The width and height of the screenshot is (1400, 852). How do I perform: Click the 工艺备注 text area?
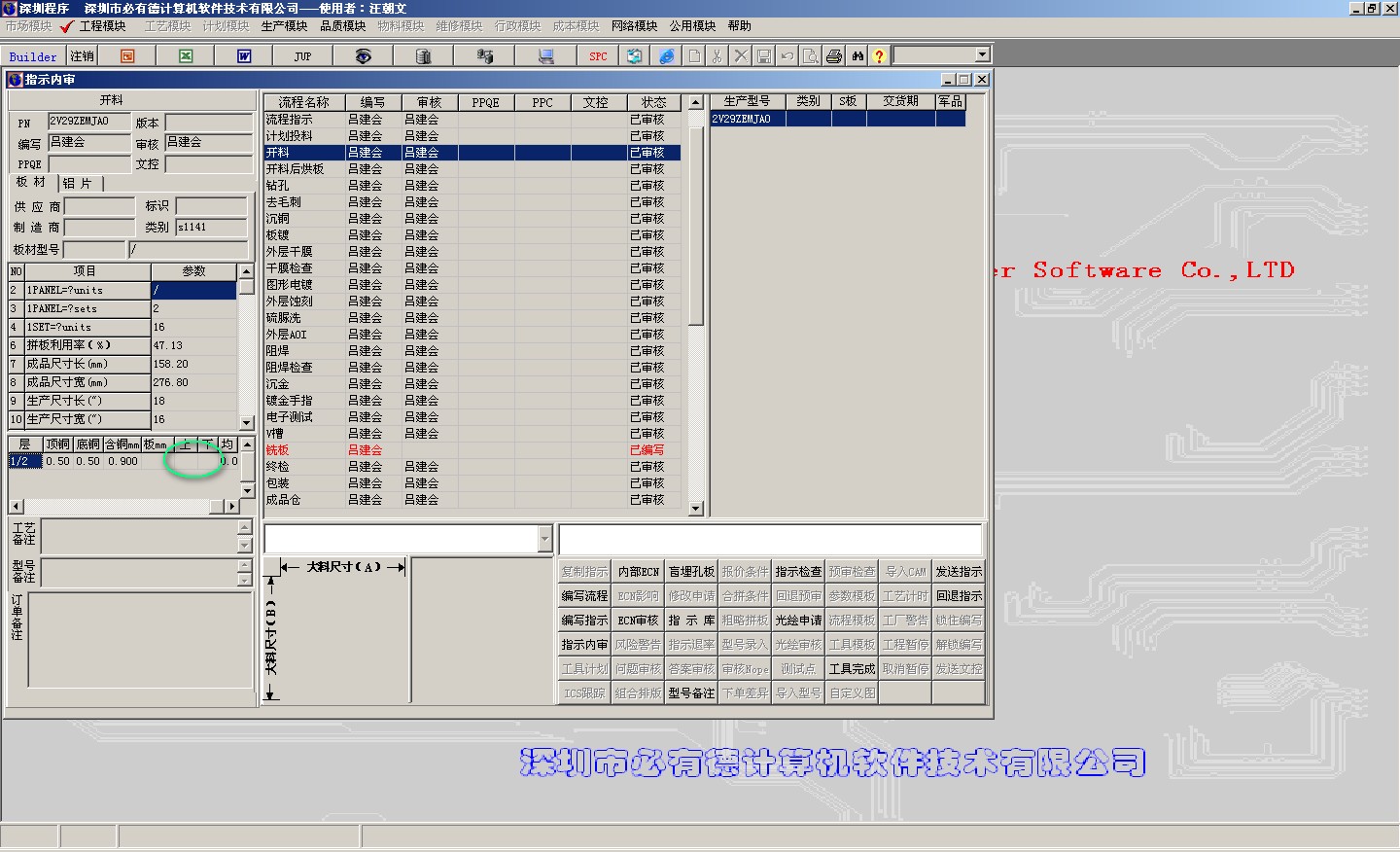pos(139,536)
